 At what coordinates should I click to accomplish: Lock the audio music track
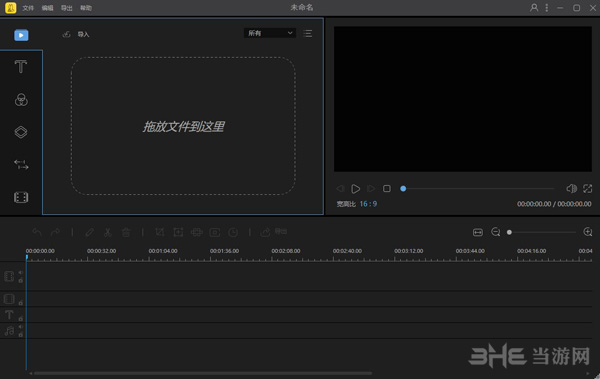coord(21,335)
